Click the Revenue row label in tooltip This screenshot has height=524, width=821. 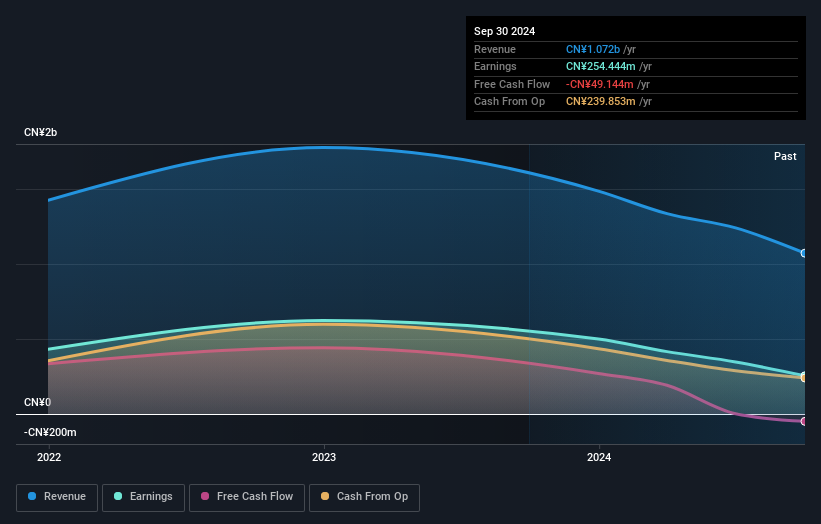click(x=495, y=49)
